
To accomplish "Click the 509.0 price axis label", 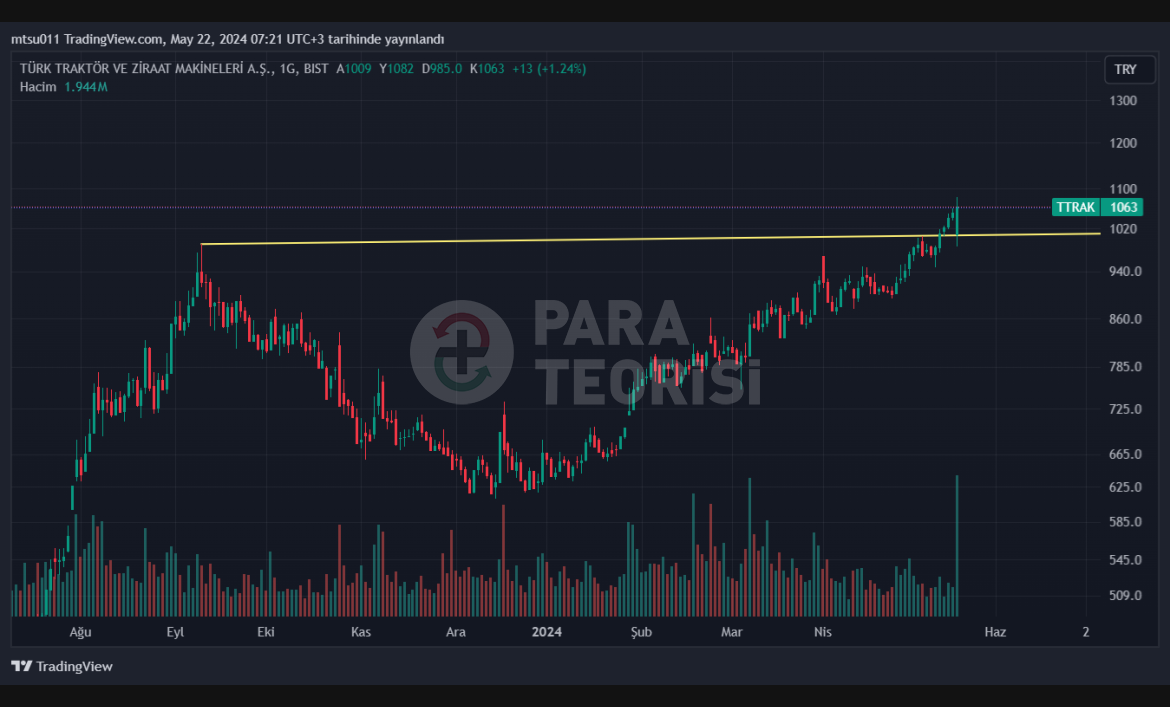I will pyautogui.click(x=1125, y=596).
